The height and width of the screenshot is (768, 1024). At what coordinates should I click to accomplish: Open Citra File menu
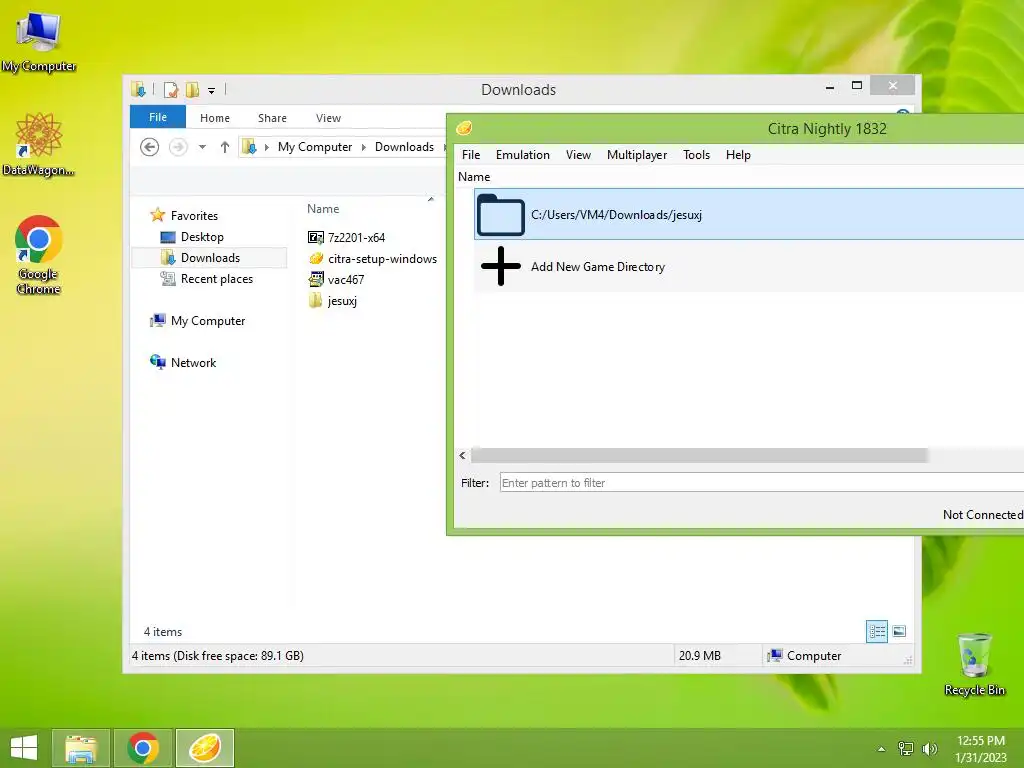tap(471, 155)
